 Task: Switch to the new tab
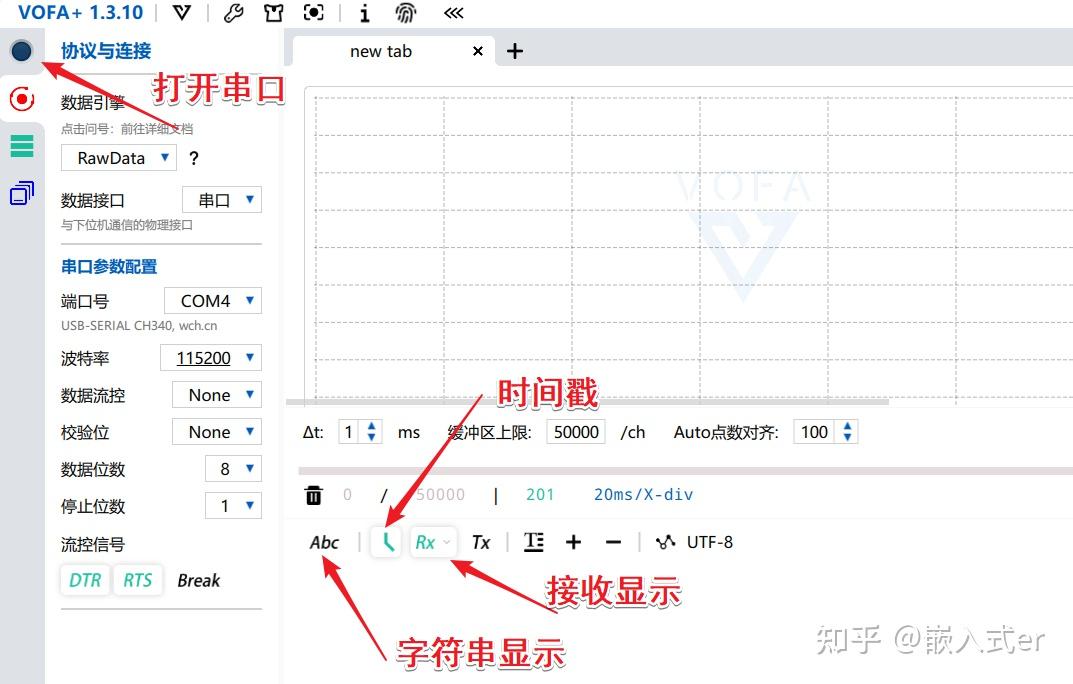[x=381, y=51]
